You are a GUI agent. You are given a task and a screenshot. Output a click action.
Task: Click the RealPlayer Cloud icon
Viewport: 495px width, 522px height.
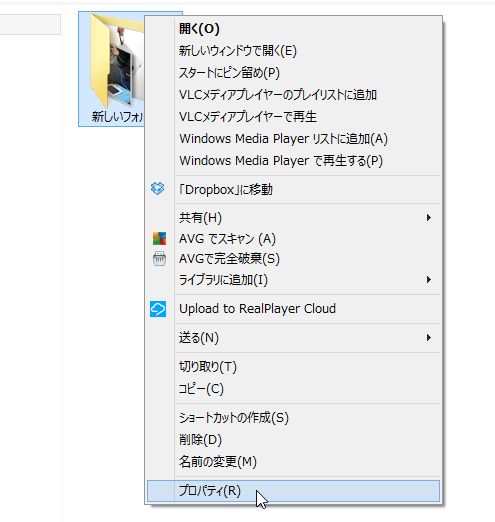click(x=158, y=309)
